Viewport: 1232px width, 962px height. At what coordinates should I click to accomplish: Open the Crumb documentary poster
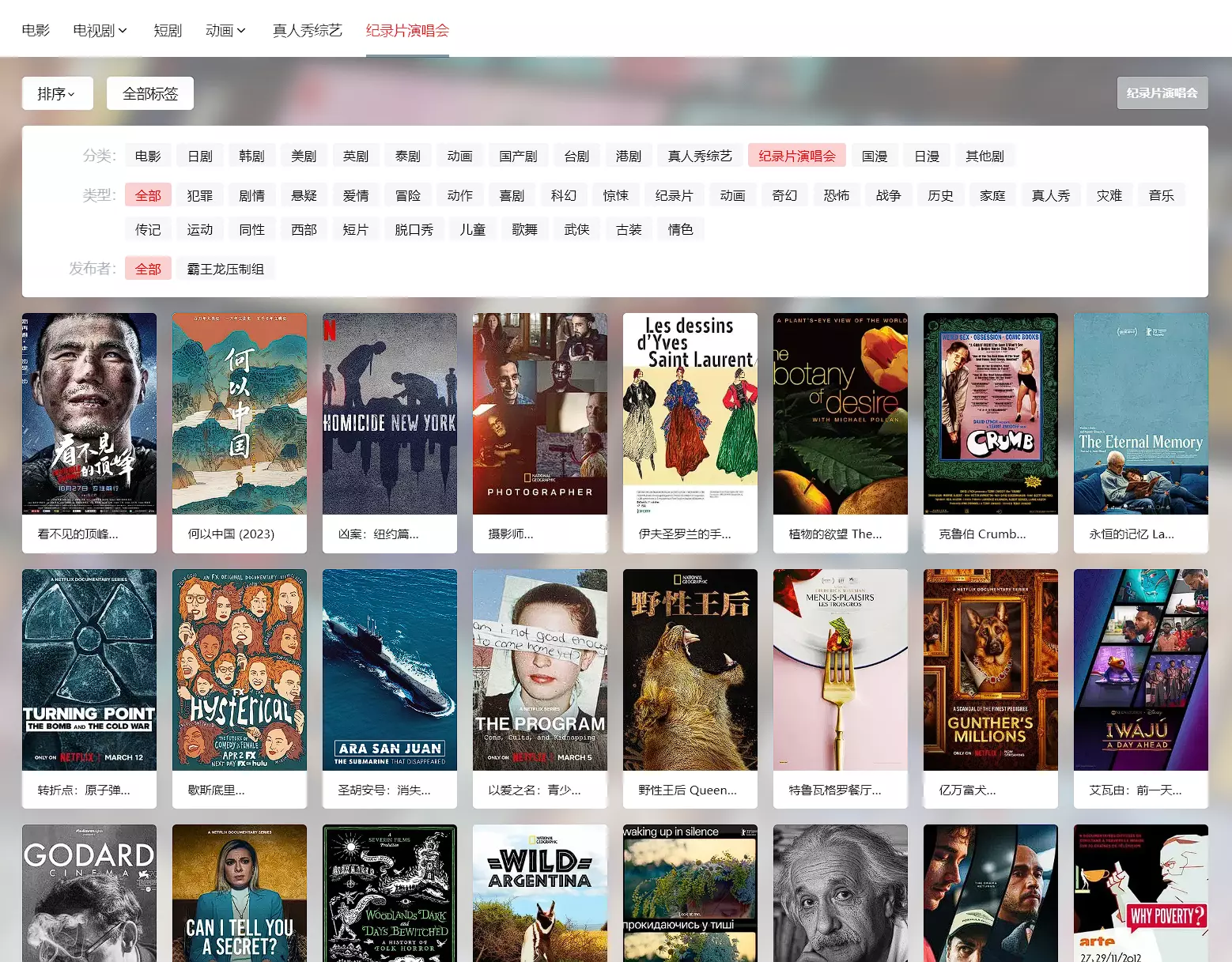tap(991, 413)
